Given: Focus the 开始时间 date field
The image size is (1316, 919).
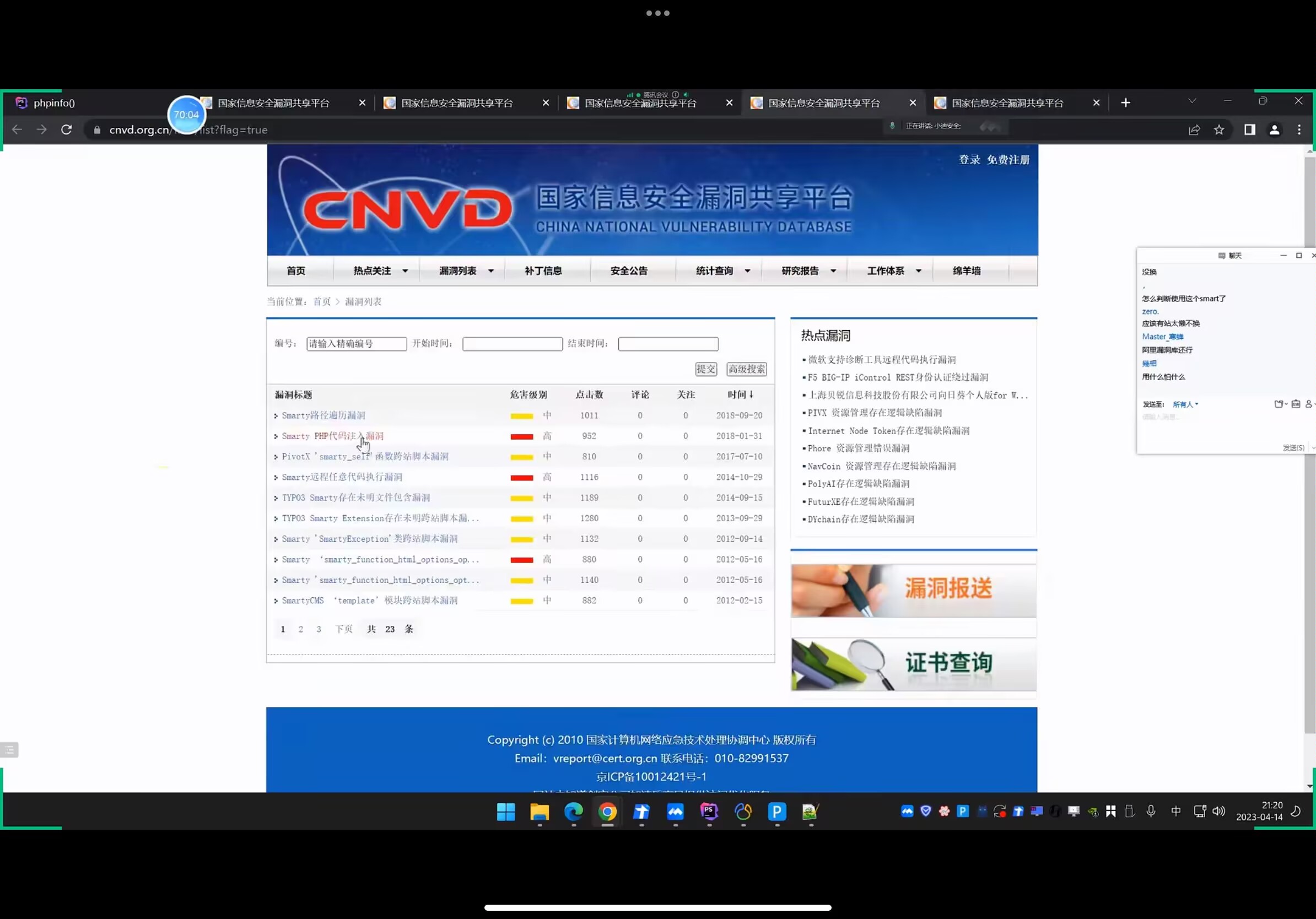Looking at the screenshot, I should click(513, 344).
